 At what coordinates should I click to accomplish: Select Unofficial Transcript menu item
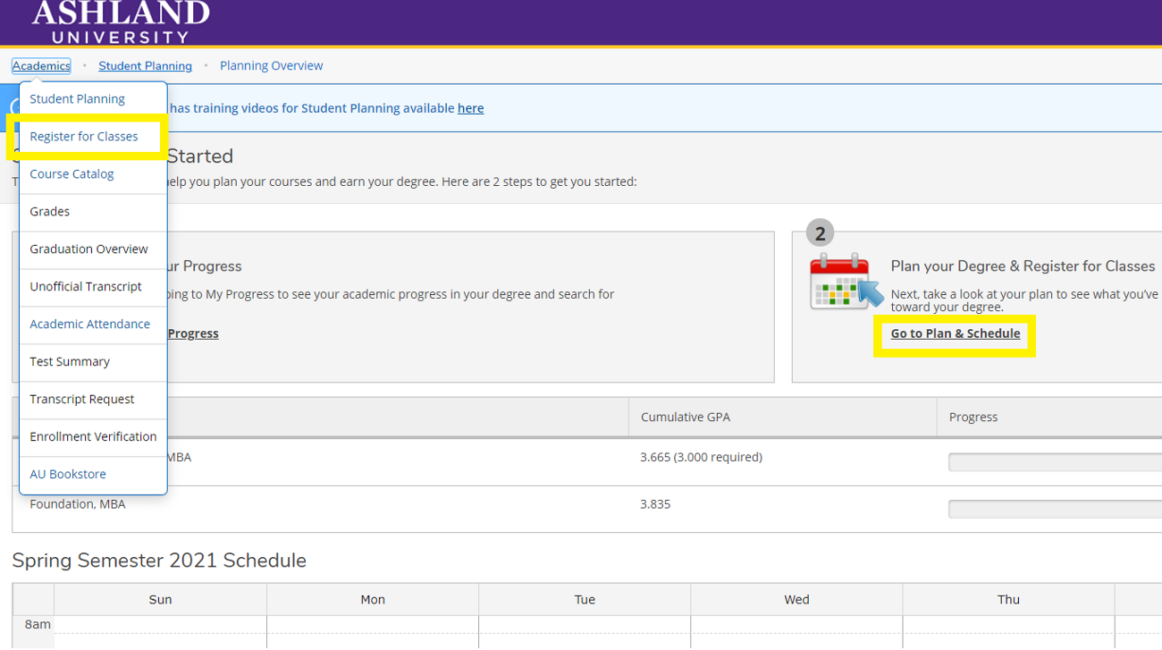pyautogui.click(x=86, y=287)
